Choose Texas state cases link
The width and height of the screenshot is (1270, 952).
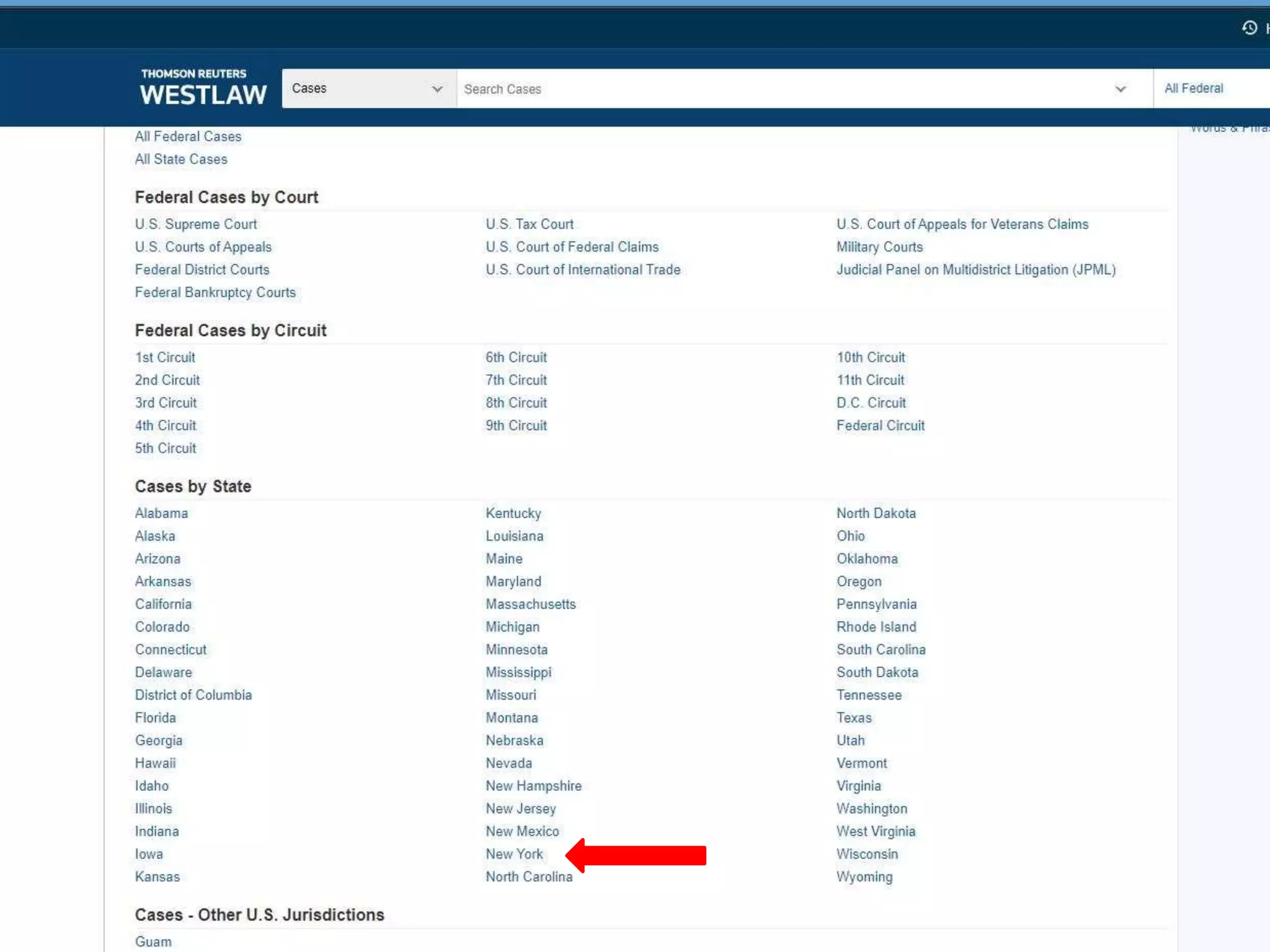click(x=854, y=718)
